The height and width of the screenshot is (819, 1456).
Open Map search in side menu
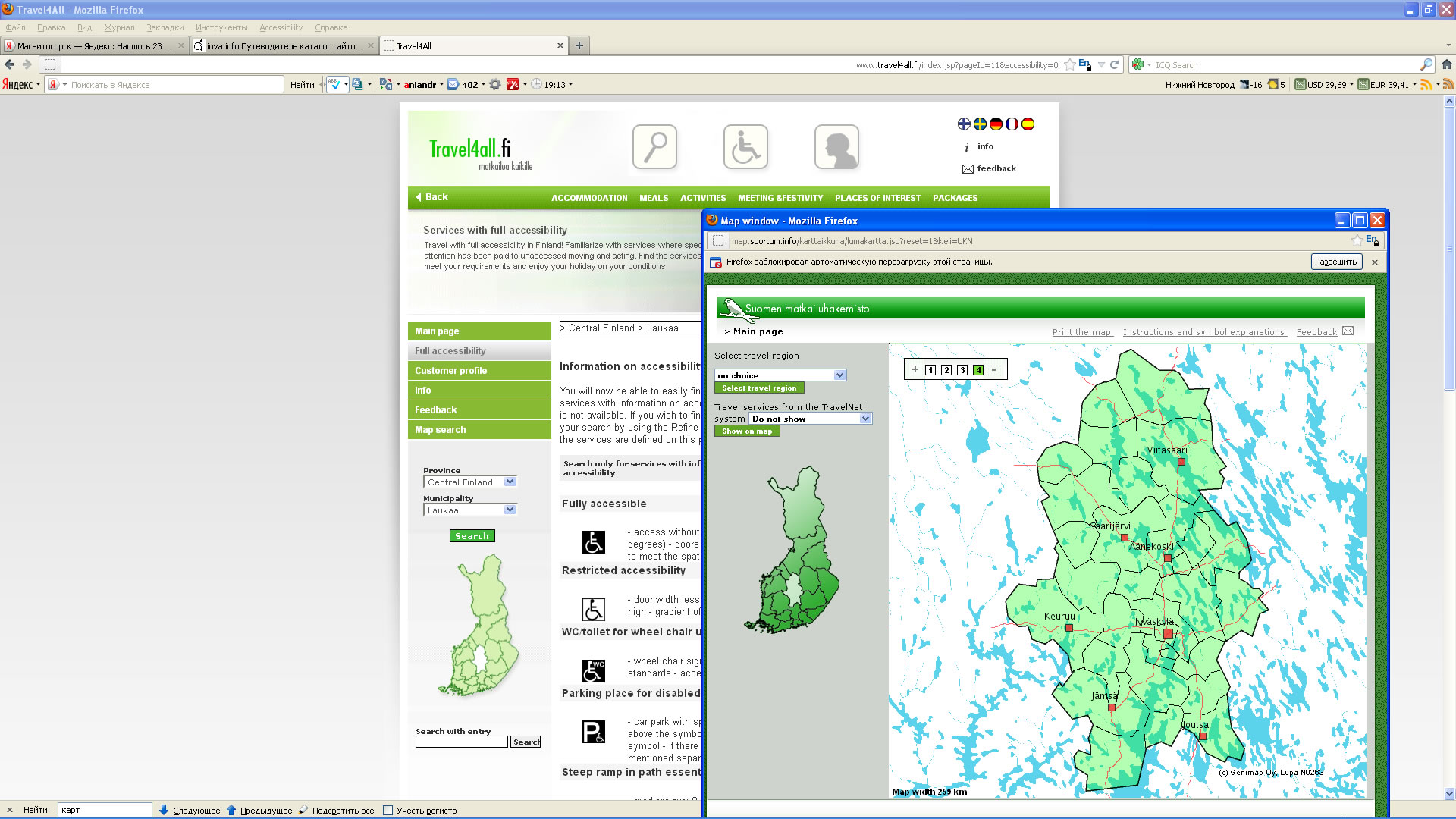[x=479, y=430]
